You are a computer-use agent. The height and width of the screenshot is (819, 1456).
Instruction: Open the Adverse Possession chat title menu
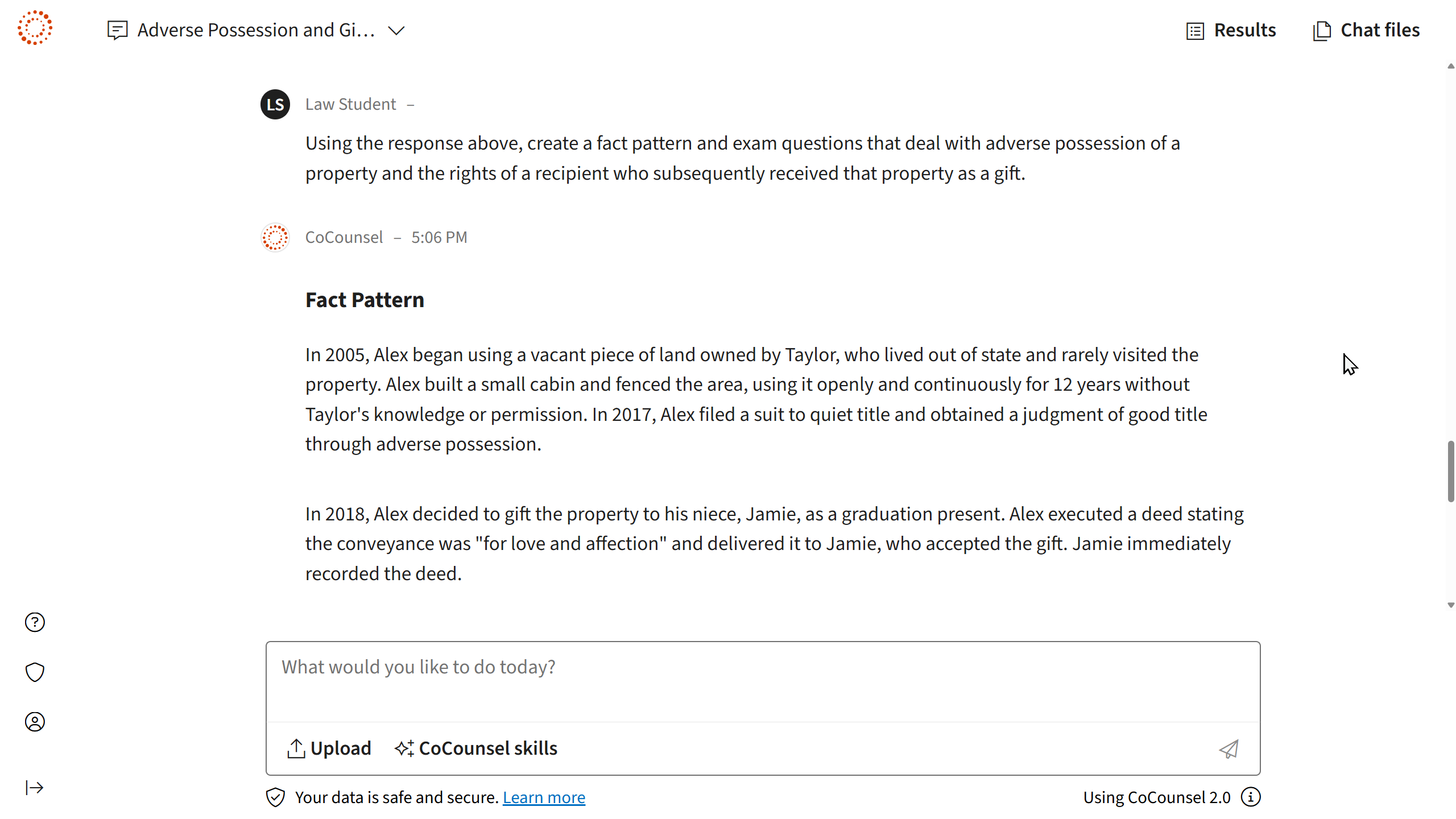[256, 30]
